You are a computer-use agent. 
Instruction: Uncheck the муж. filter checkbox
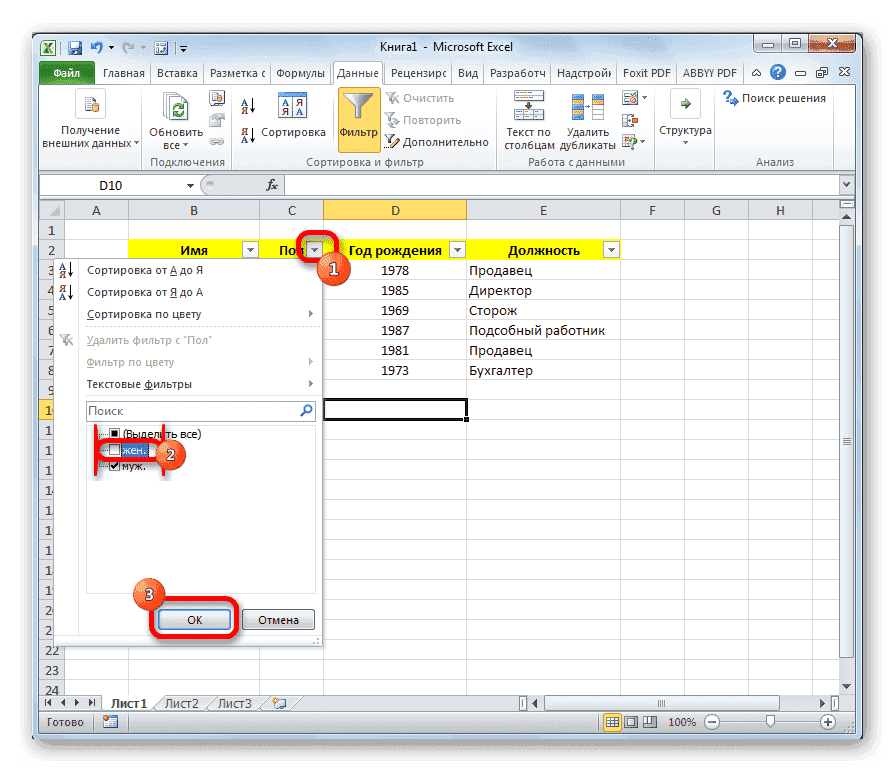click(x=113, y=469)
